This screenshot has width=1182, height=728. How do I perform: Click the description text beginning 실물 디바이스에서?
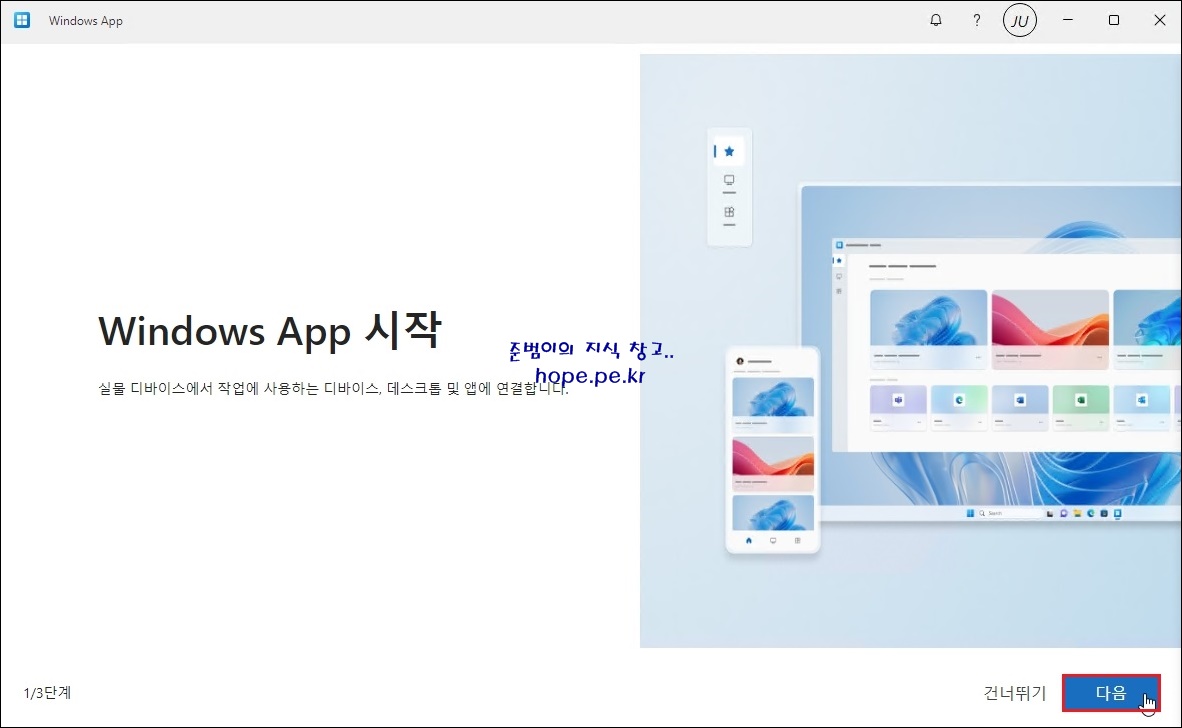[333, 389]
